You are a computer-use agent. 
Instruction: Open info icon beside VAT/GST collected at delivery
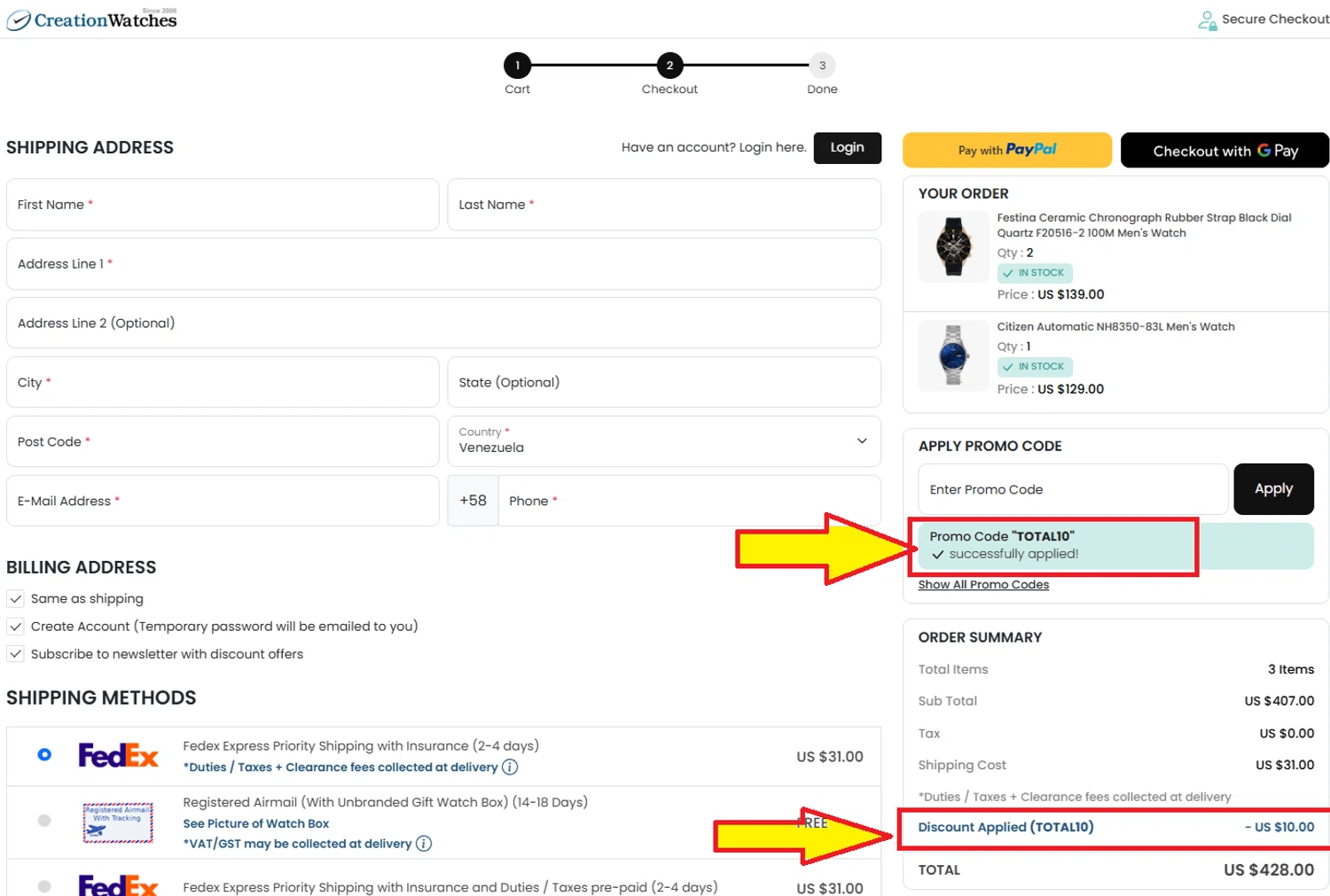(424, 844)
